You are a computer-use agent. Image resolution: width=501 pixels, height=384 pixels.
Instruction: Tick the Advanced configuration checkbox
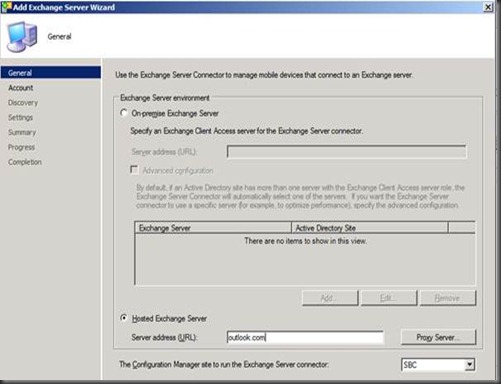134,170
